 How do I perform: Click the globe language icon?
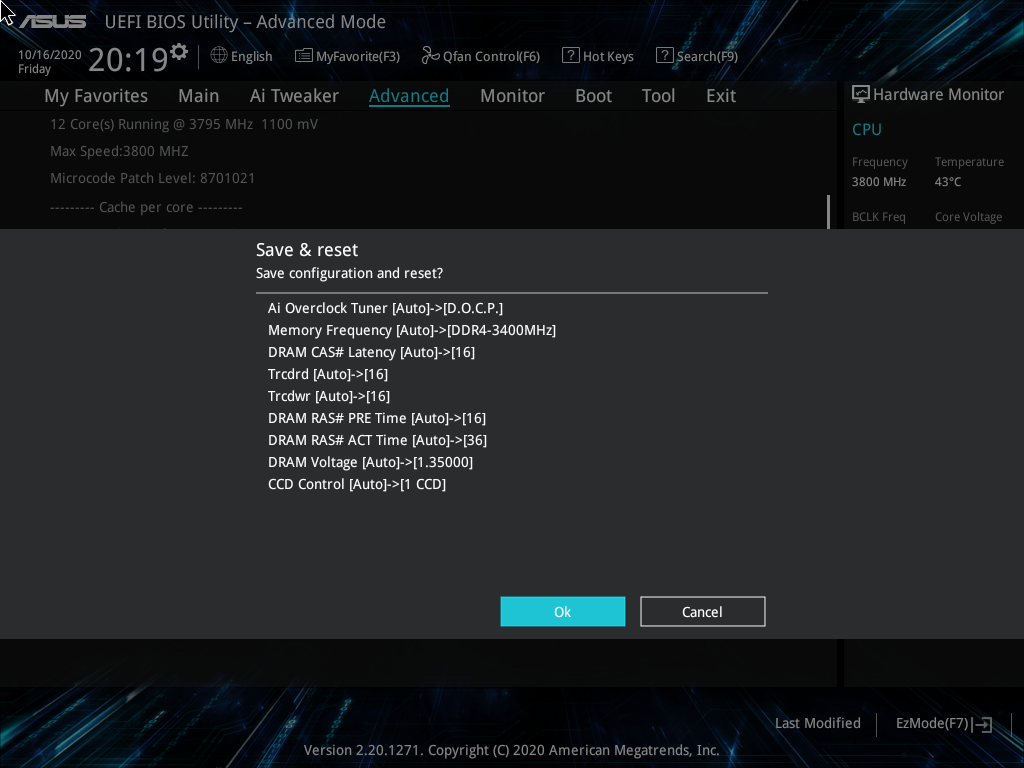[x=219, y=56]
